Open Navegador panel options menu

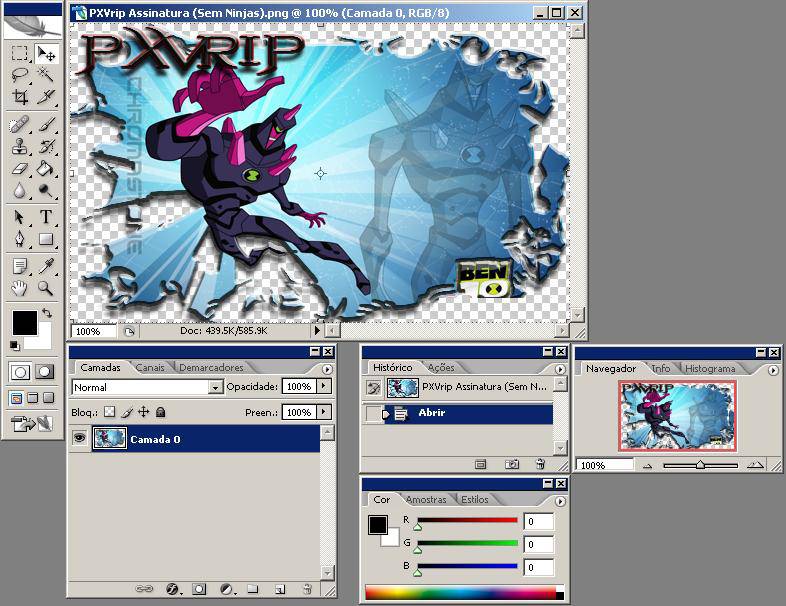(773, 370)
